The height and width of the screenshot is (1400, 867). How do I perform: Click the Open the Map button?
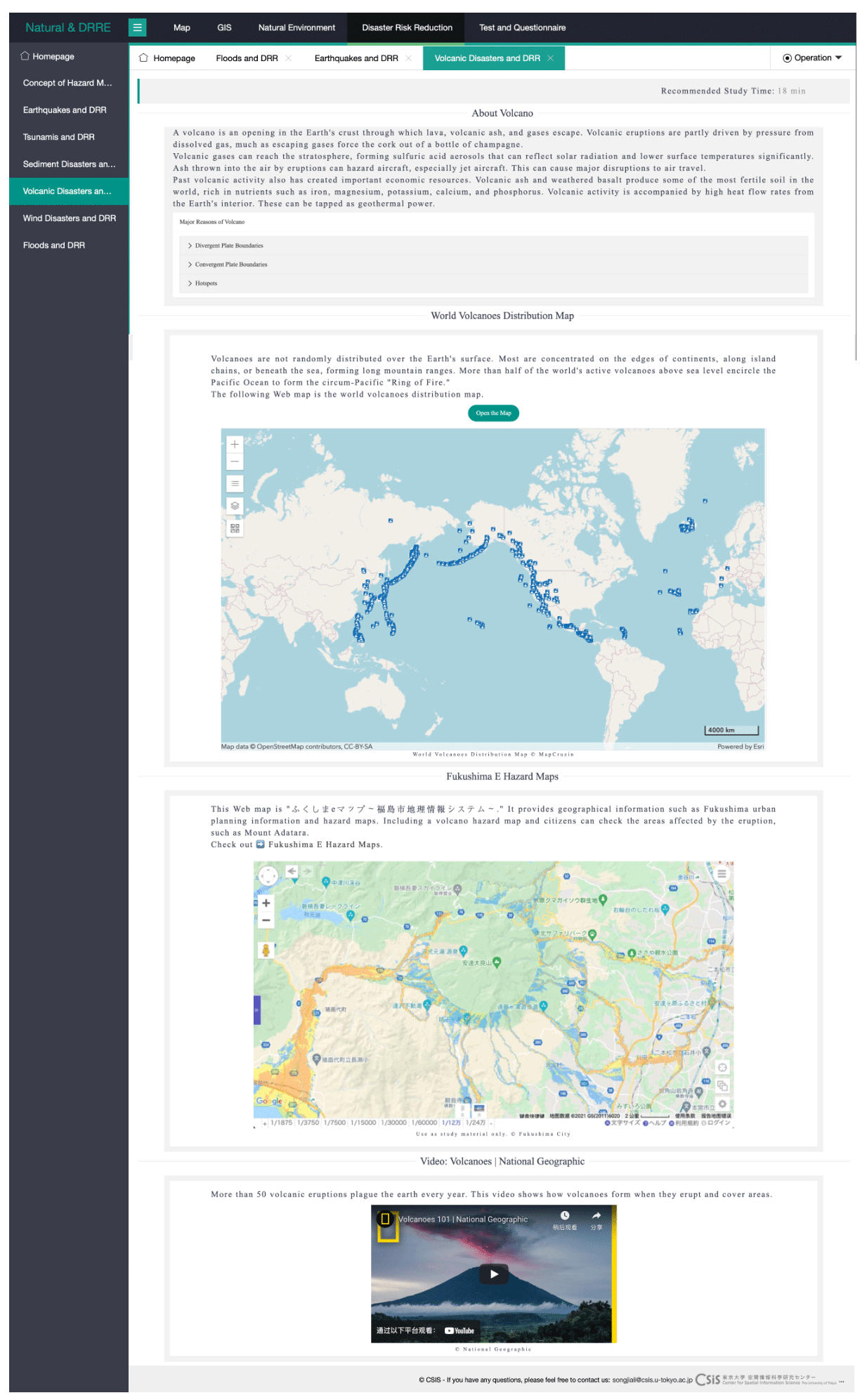[x=493, y=413]
